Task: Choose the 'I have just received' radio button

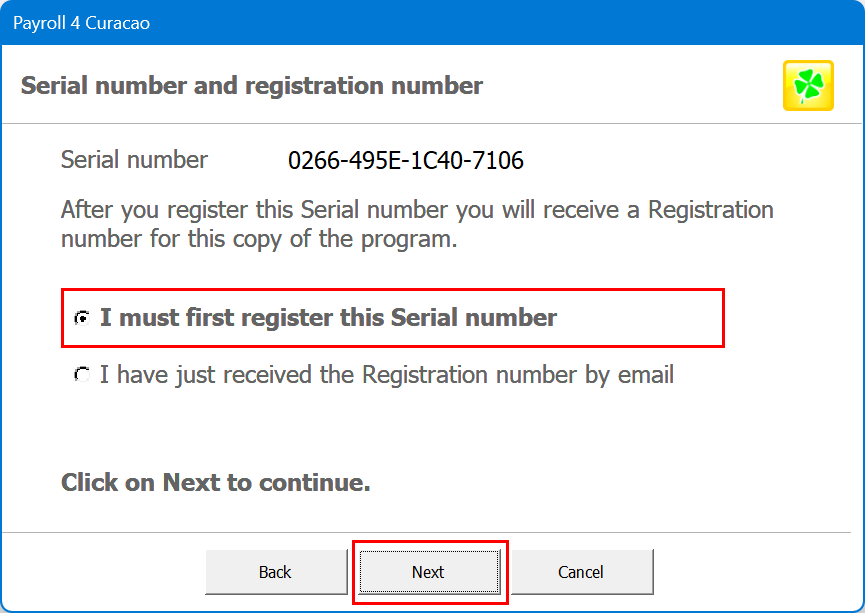Action: point(82,375)
